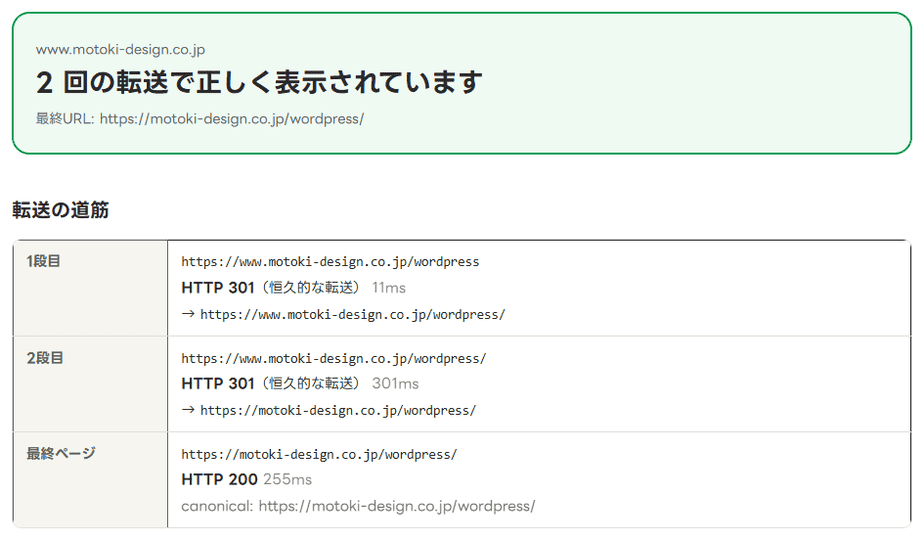Click the 最終ページ row label

click(61, 453)
